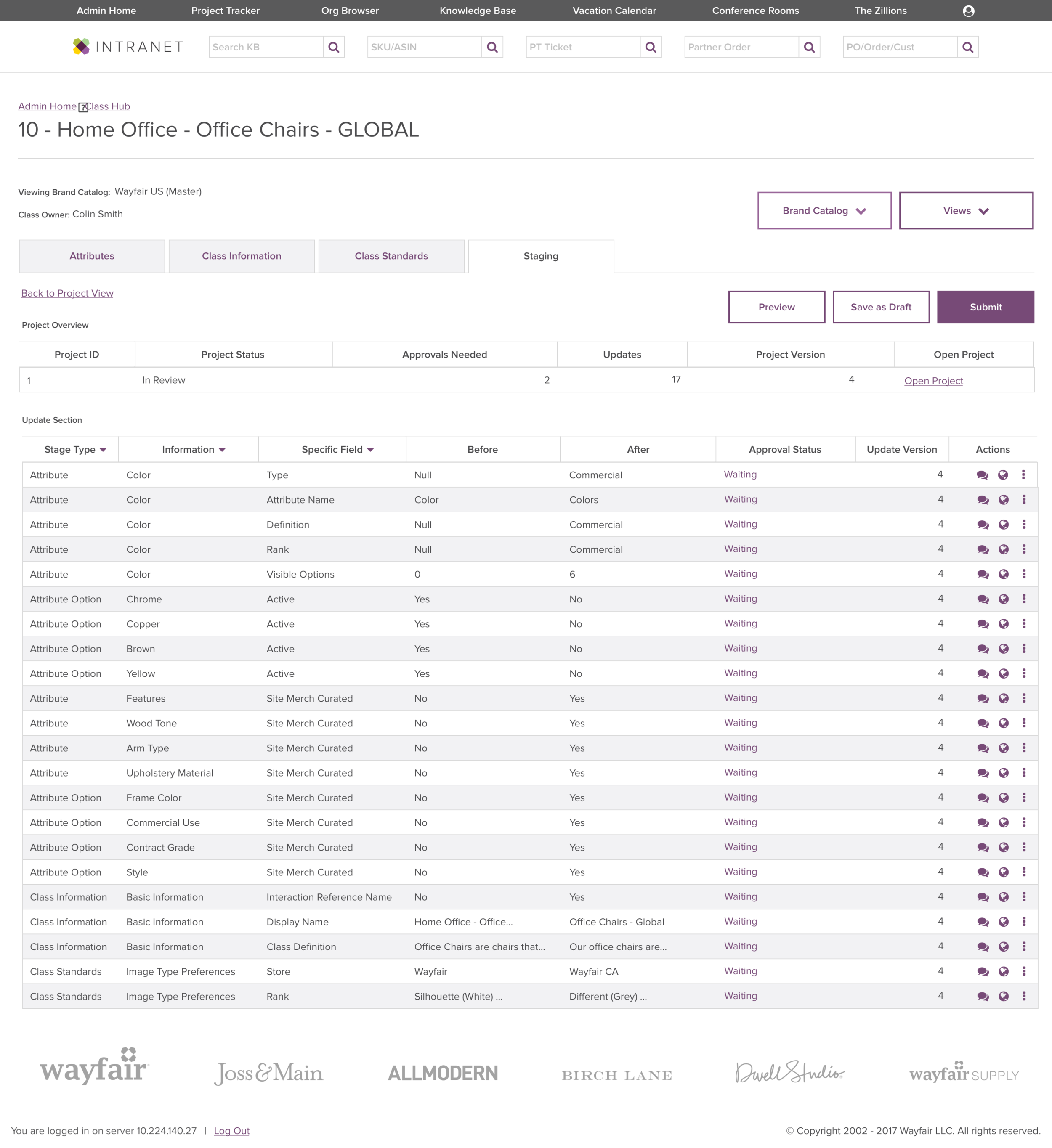Open comments for Display Name row

tap(983, 922)
